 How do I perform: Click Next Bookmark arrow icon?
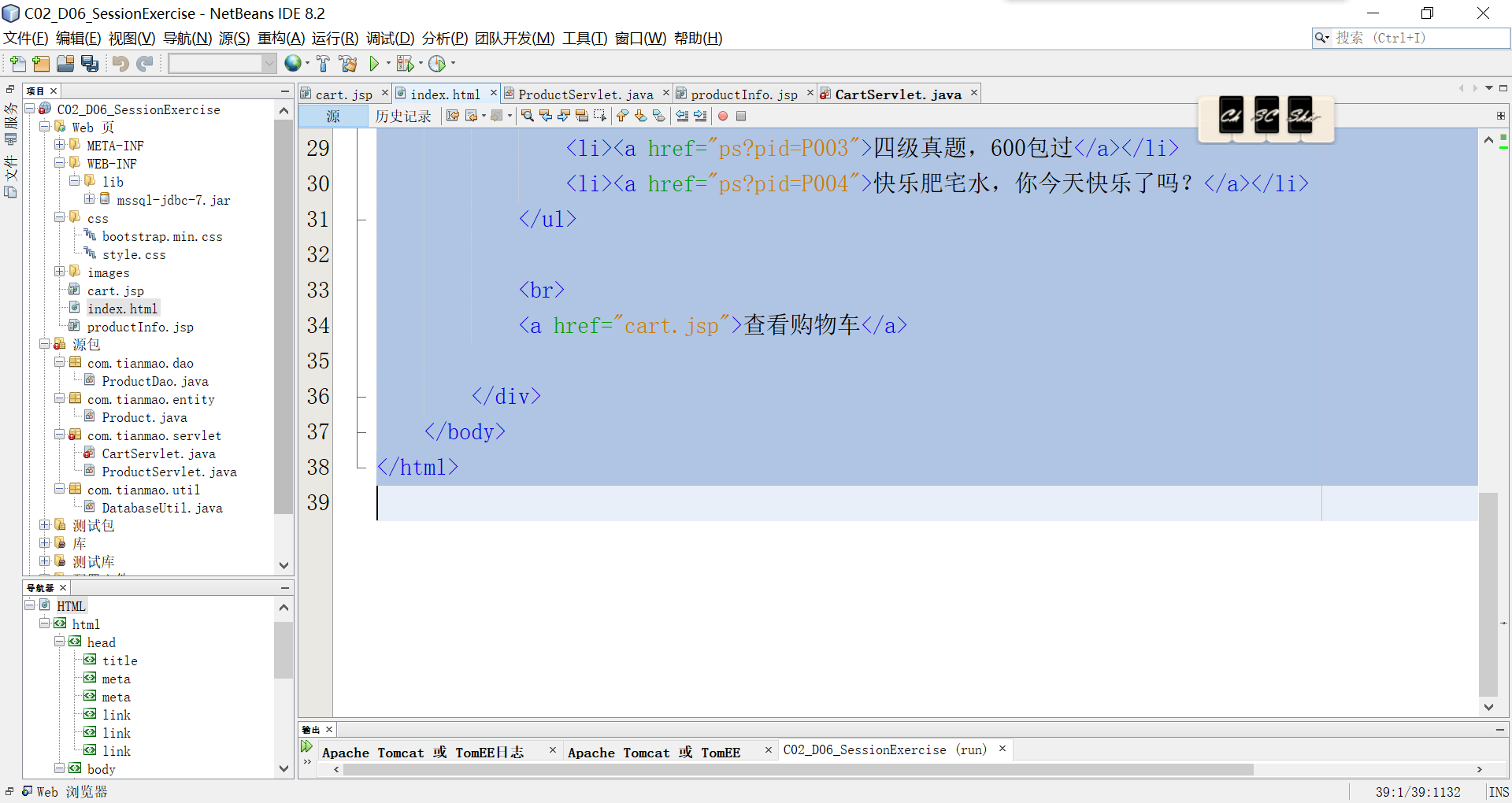640,116
